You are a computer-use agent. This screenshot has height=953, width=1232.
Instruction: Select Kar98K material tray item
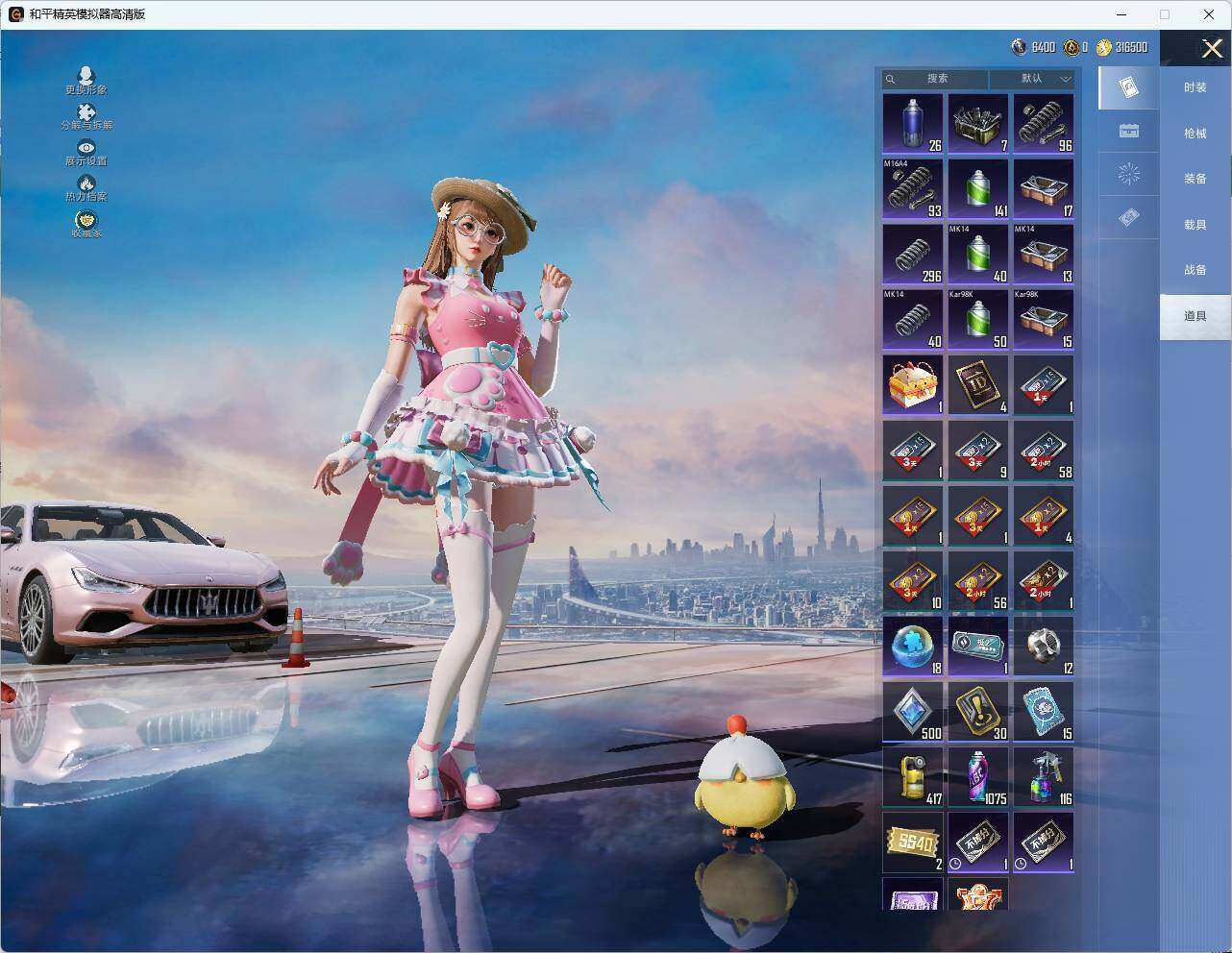click(x=1044, y=320)
